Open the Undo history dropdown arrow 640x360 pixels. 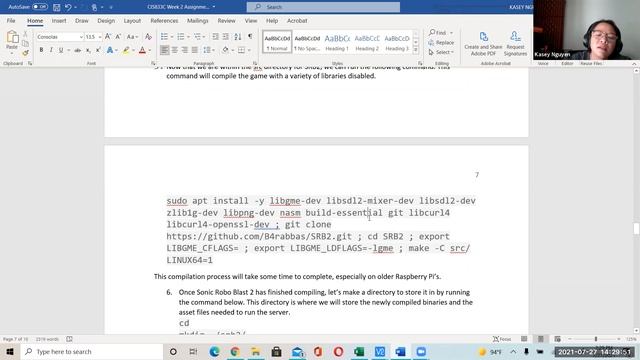76,7
